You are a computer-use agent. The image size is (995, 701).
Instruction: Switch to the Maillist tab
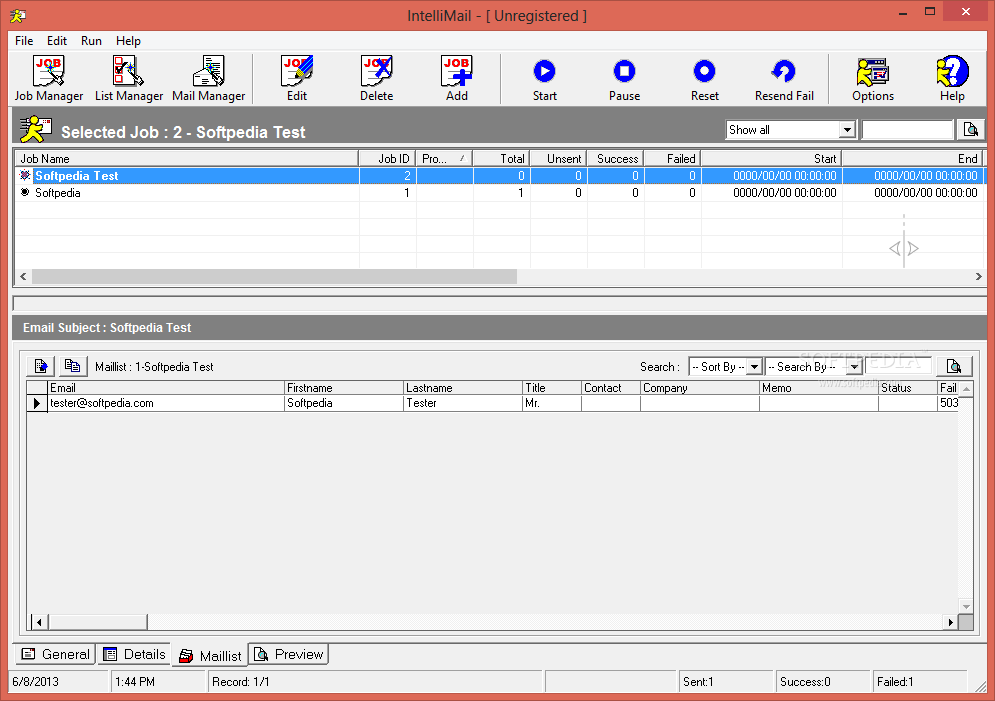coord(209,655)
